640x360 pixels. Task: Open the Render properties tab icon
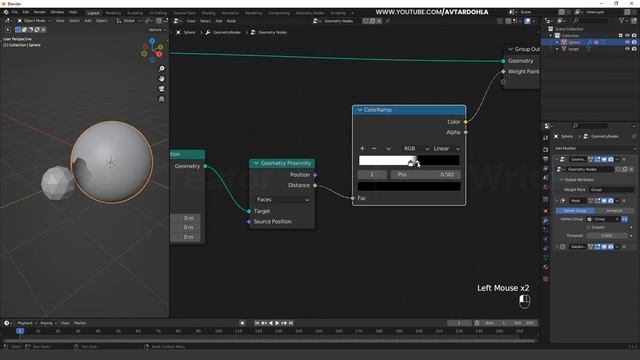pyautogui.click(x=546, y=149)
